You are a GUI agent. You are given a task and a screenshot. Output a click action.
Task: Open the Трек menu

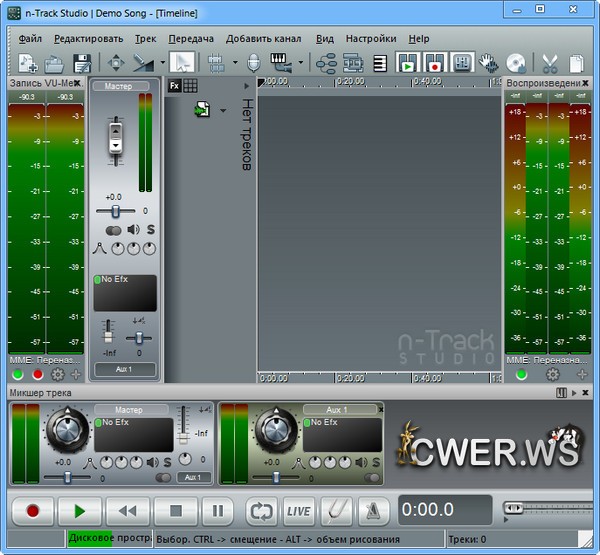[x=146, y=39]
